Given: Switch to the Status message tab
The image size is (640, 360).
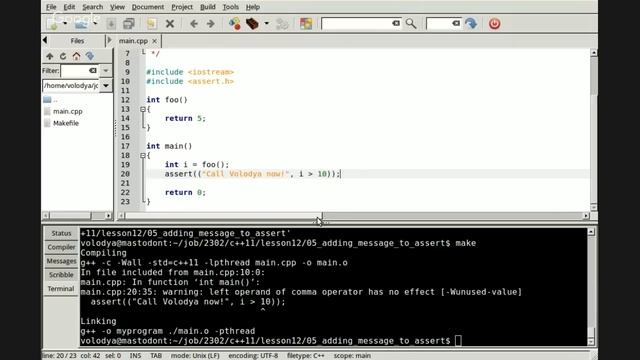Looking at the screenshot, I should click(x=61, y=233).
